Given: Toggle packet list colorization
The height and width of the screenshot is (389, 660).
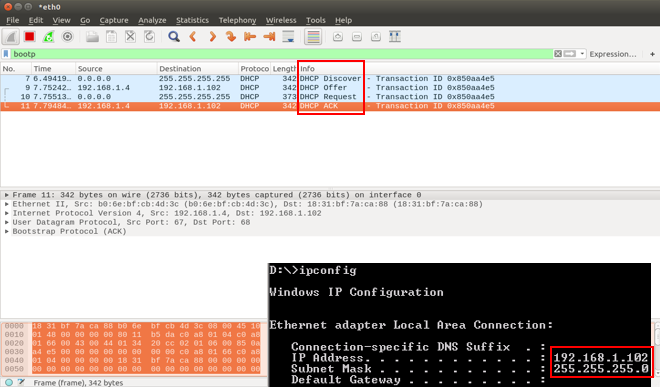Looking at the screenshot, I should pyautogui.click(x=313, y=37).
